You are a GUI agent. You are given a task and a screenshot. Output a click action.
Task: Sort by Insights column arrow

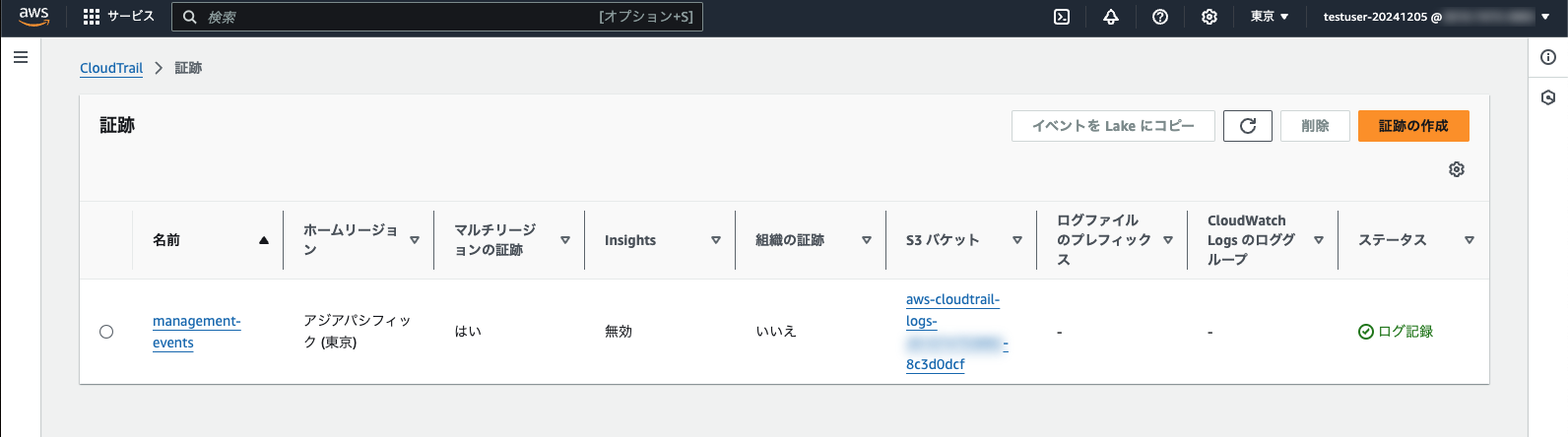[x=716, y=240]
